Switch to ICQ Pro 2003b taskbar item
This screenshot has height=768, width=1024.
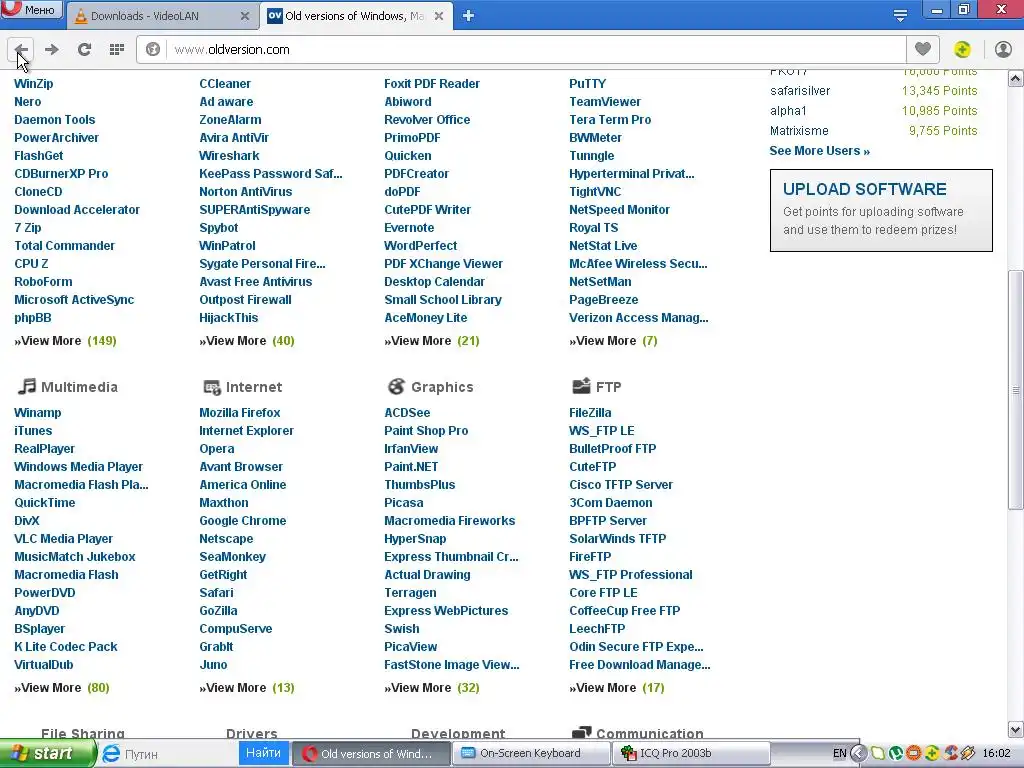(x=692, y=754)
